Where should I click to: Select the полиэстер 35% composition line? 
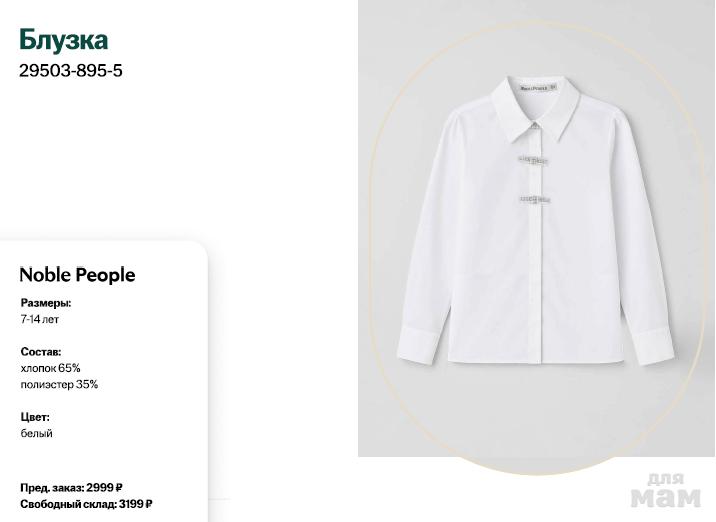click(59, 385)
